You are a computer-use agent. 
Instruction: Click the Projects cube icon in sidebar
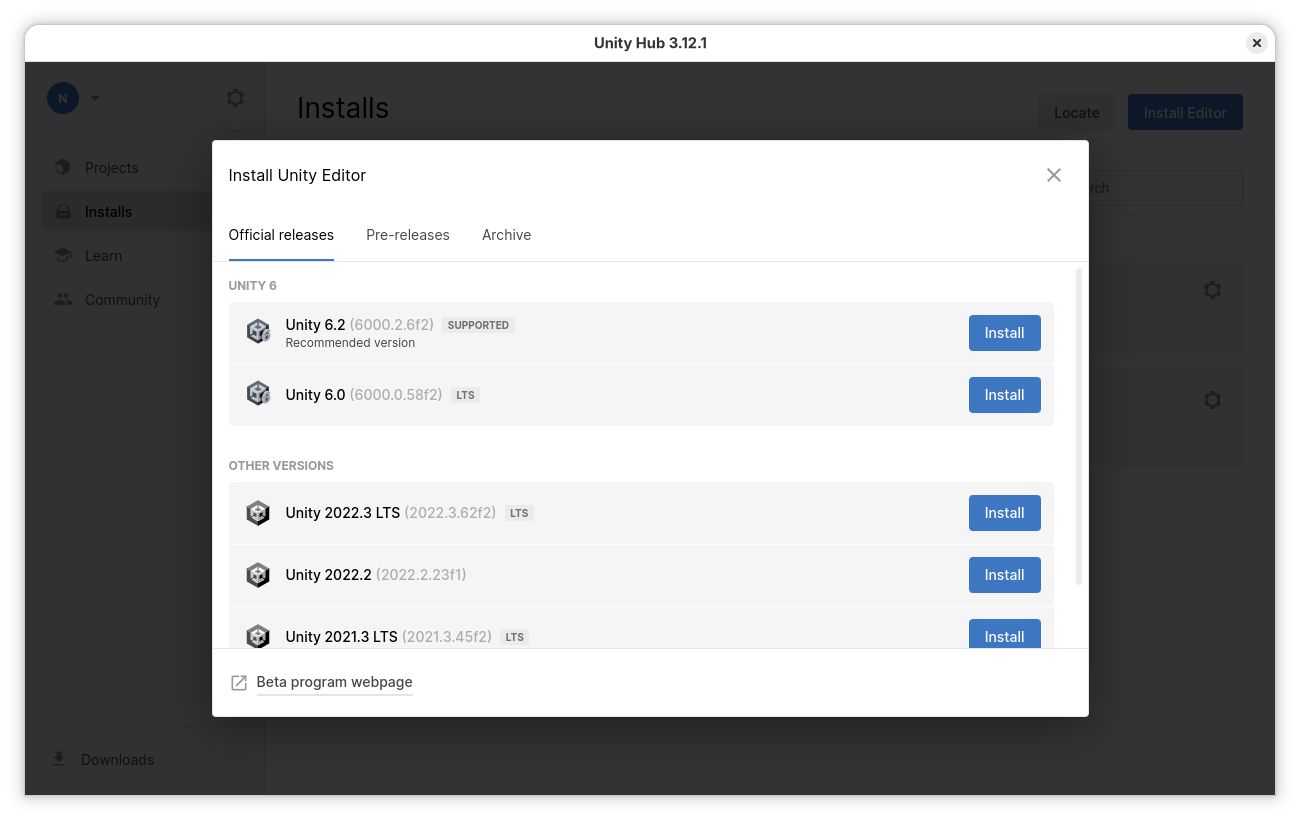tap(63, 167)
